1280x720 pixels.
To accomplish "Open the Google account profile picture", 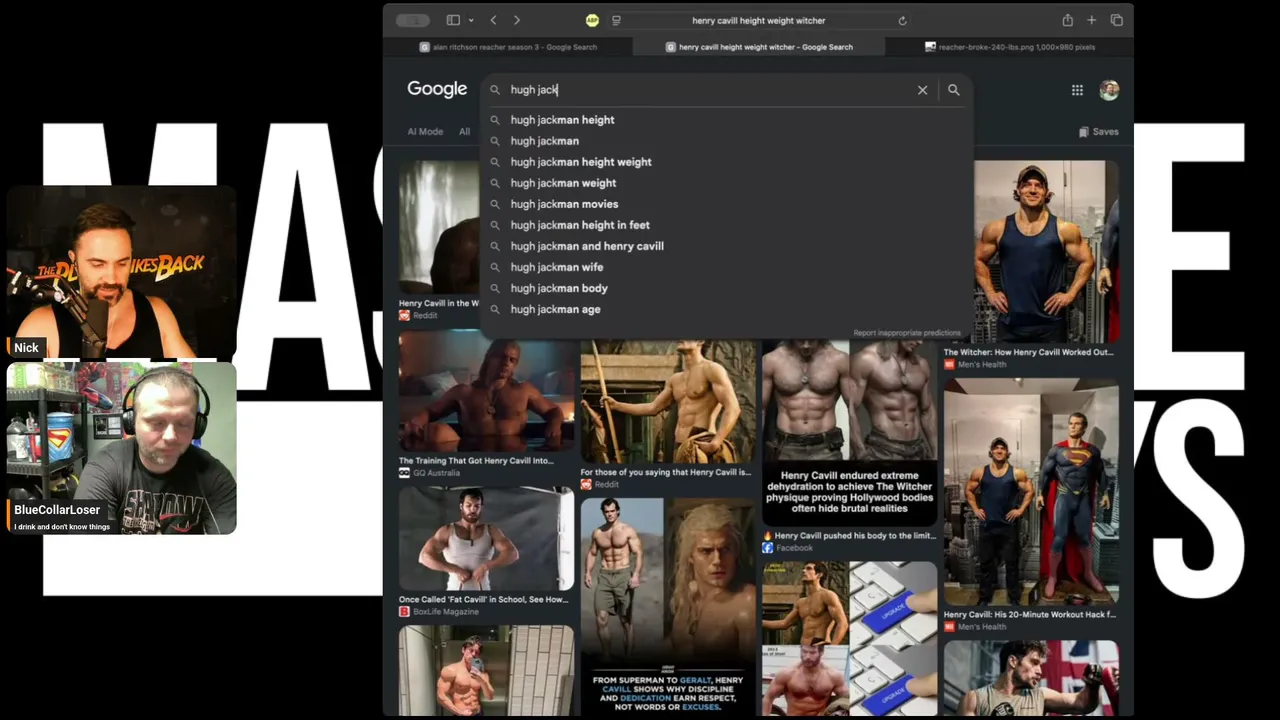I will 1109,90.
